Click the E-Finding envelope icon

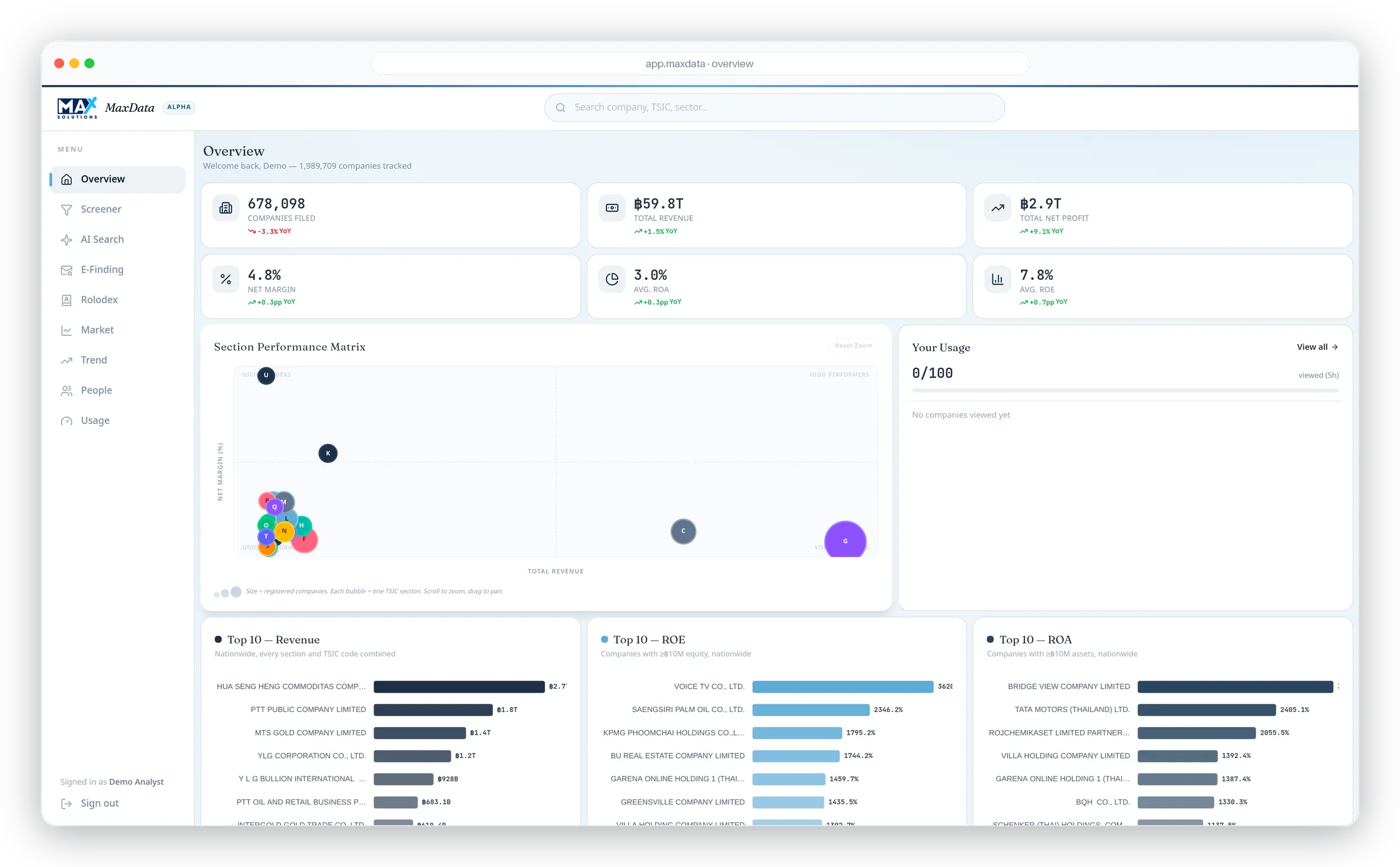pos(66,270)
